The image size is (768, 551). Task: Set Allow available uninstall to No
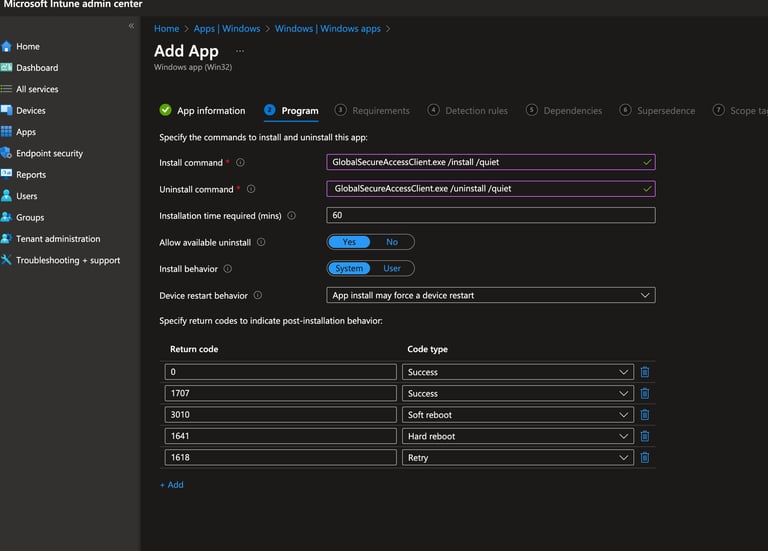(392, 242)
